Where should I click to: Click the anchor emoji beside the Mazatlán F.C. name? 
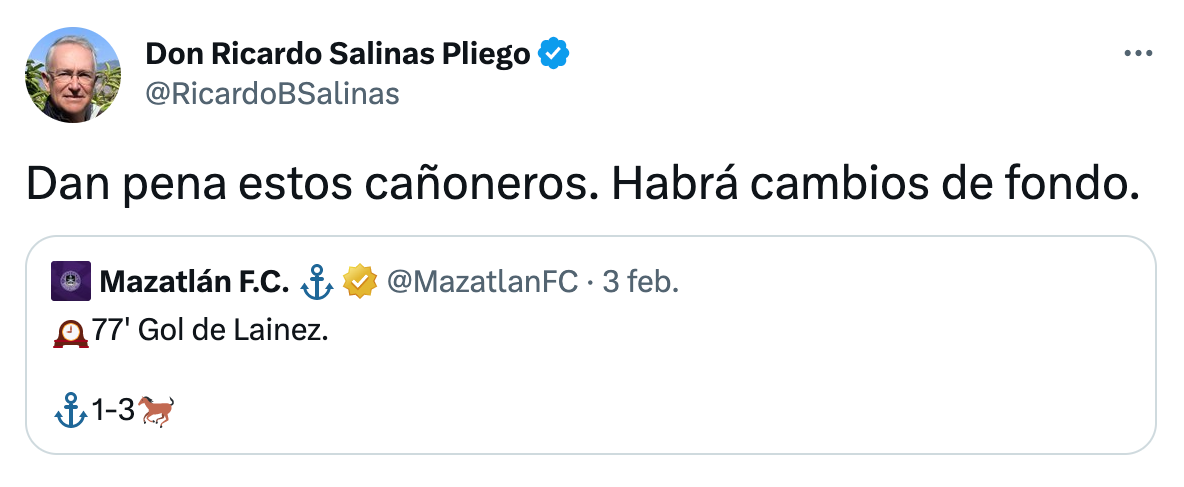[315, 283]
